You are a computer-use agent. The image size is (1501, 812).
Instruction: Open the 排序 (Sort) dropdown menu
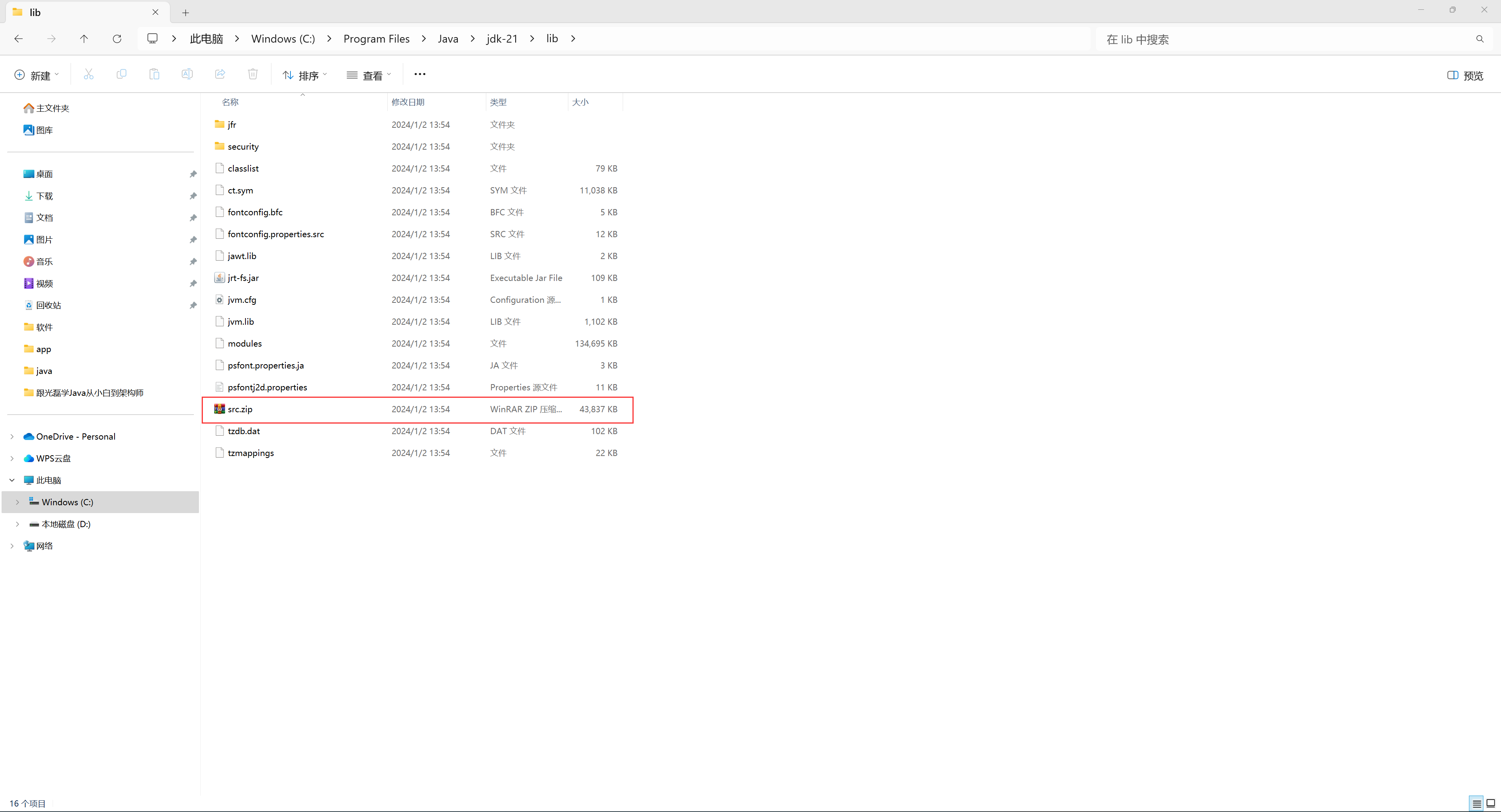[x=305, y=75]
